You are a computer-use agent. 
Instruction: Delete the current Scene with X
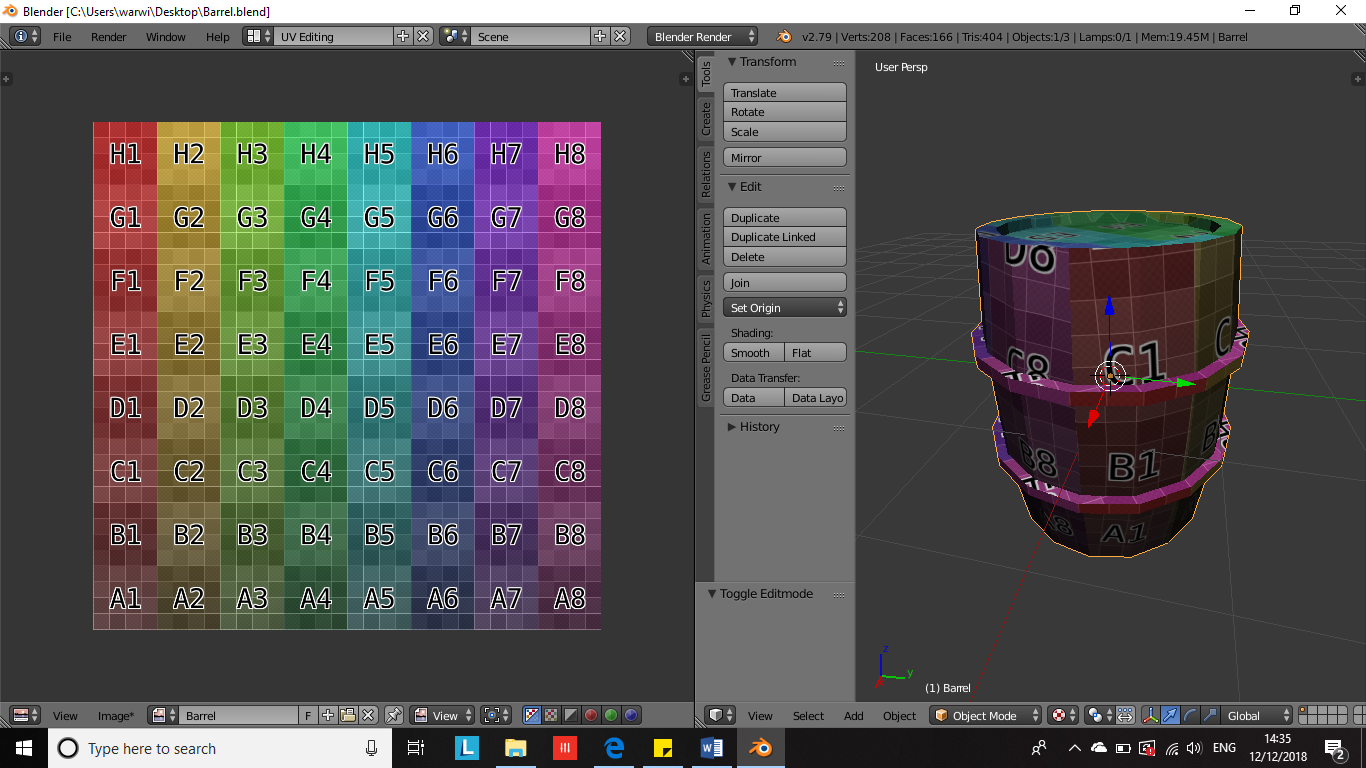coord(621,36)
